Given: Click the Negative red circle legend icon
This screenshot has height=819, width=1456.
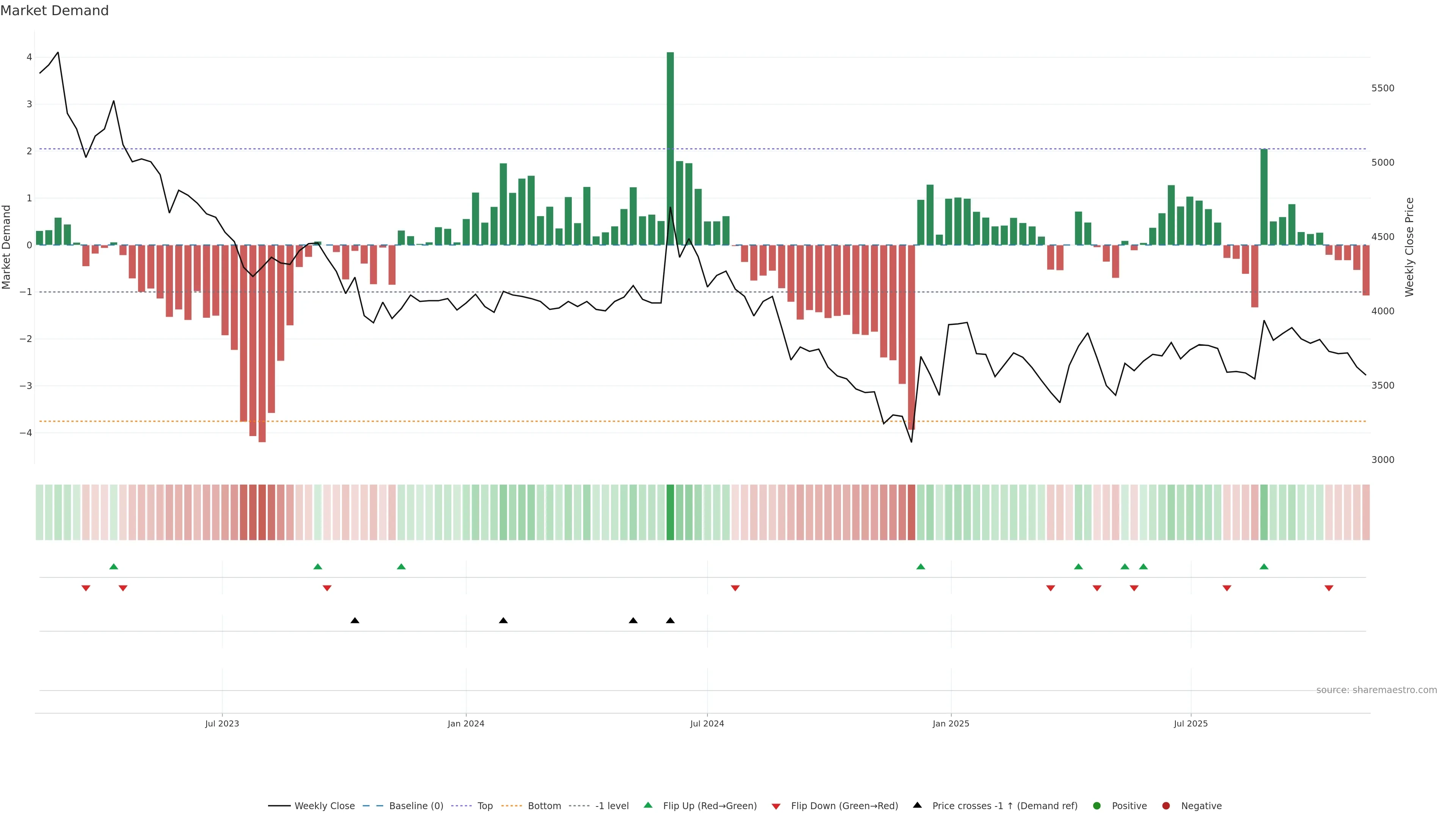Looking at the screenshot, I should [x=1166, y=805].
